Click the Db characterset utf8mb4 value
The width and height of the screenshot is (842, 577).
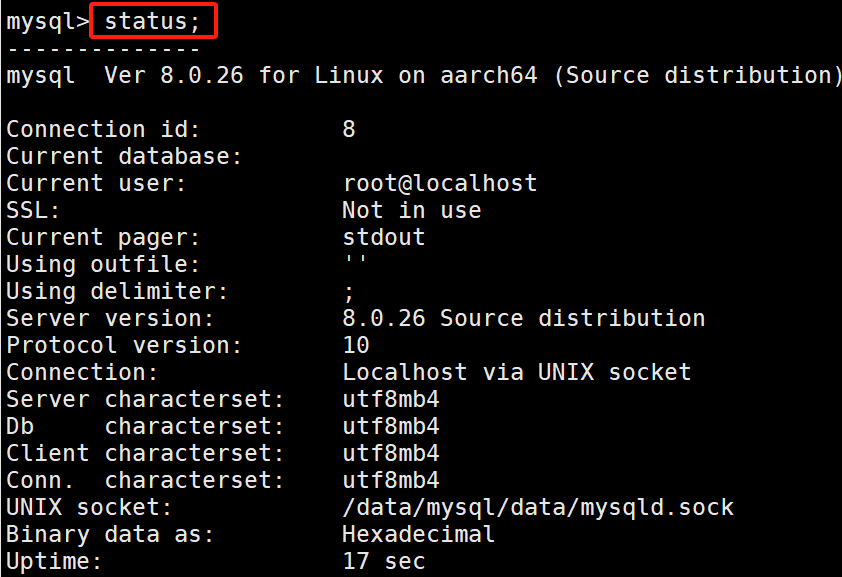tap(391, 426)
